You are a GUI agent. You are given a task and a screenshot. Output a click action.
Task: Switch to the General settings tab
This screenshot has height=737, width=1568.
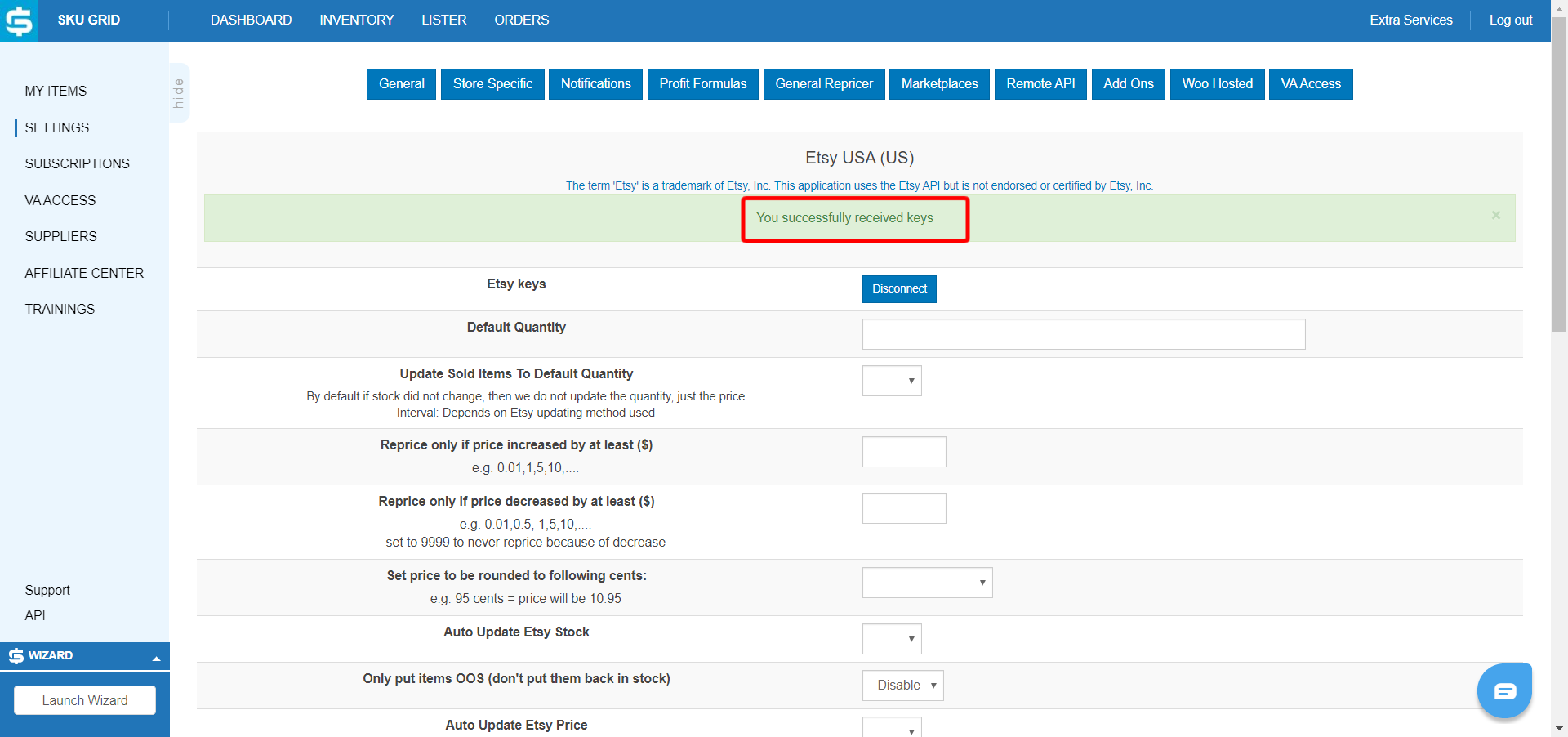point(402,84)
